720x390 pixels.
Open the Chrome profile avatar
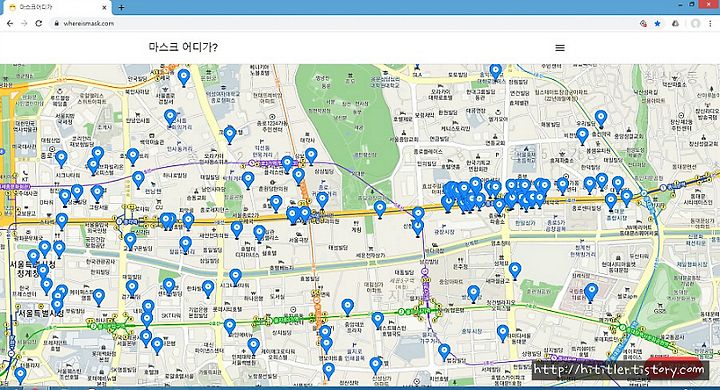tap(695, 23)
